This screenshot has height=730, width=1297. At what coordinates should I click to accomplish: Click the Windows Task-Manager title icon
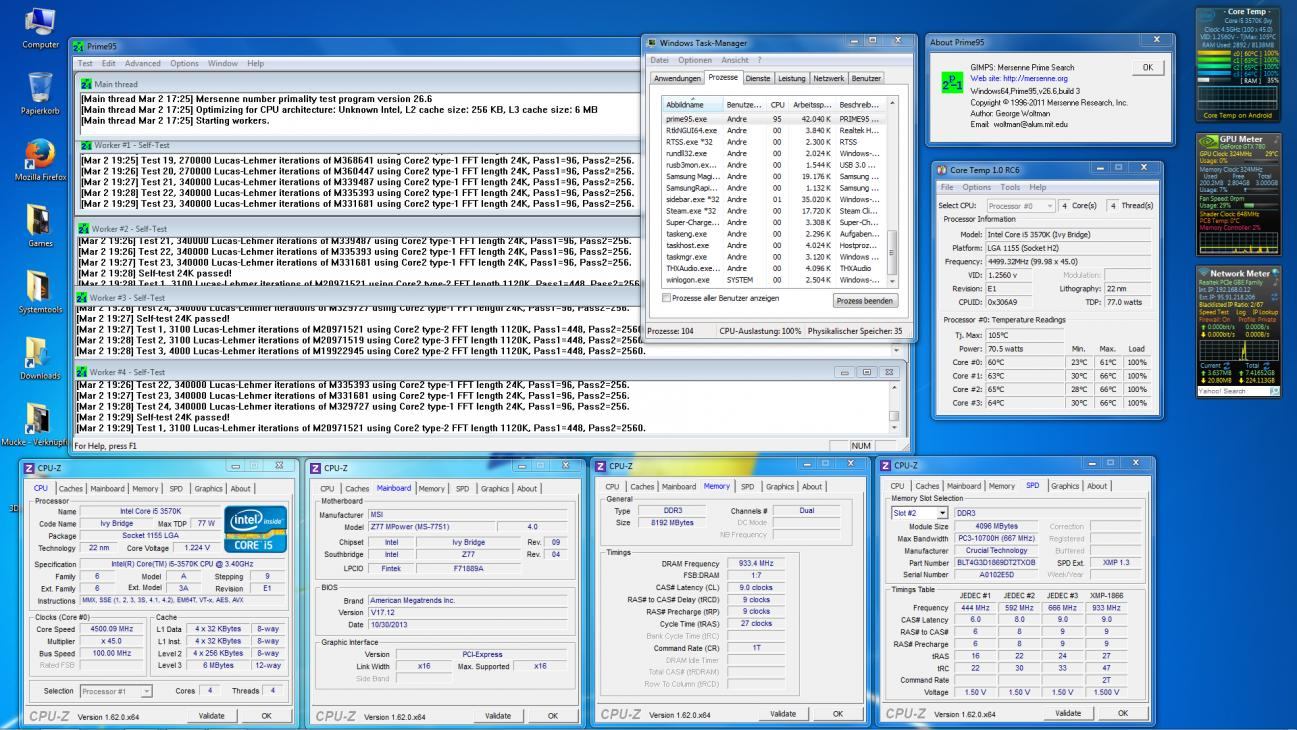pyautogui.click(x=652, y=43)
